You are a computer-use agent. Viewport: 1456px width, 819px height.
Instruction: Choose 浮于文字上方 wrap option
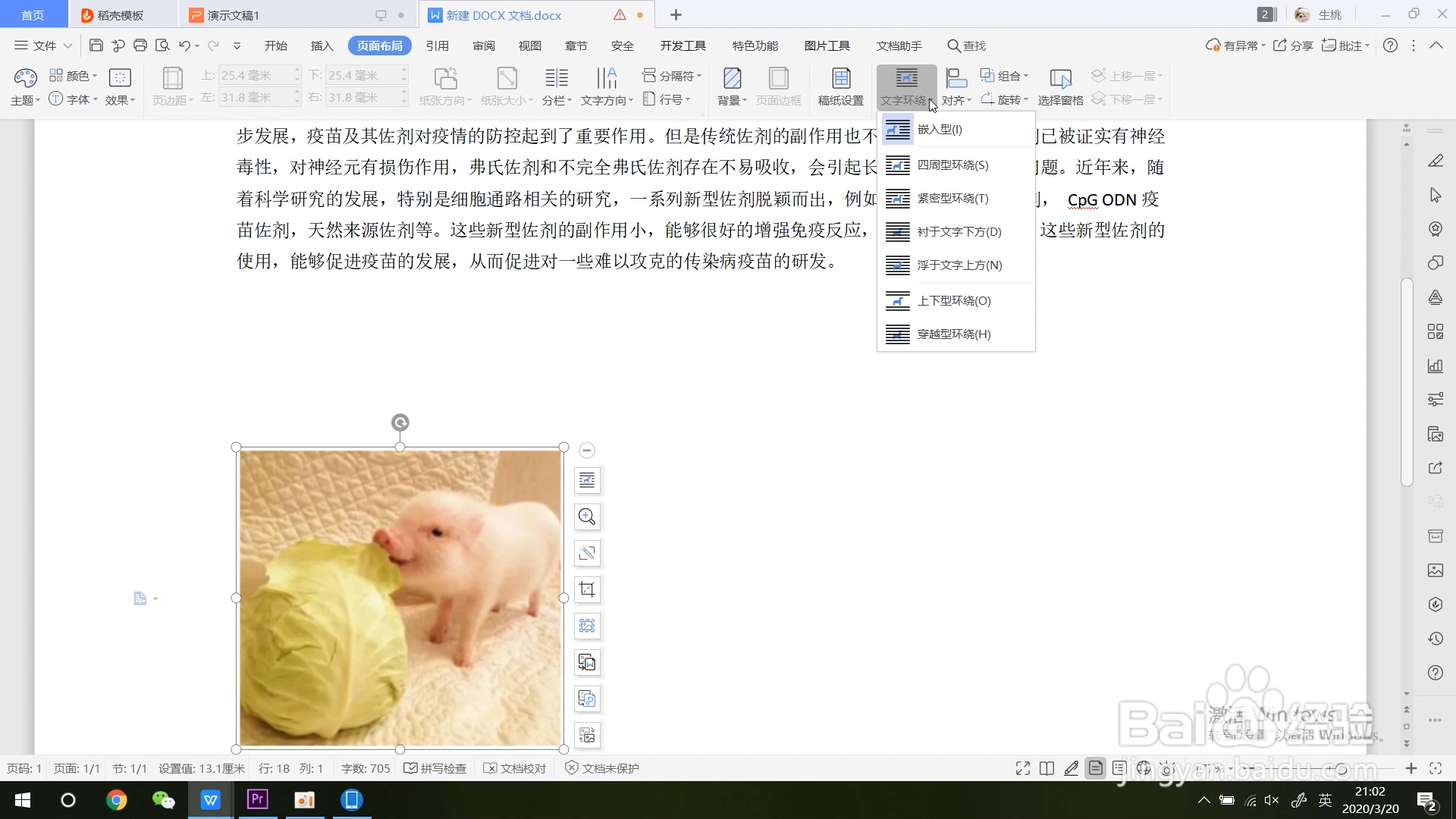click(x=959, y=265)
